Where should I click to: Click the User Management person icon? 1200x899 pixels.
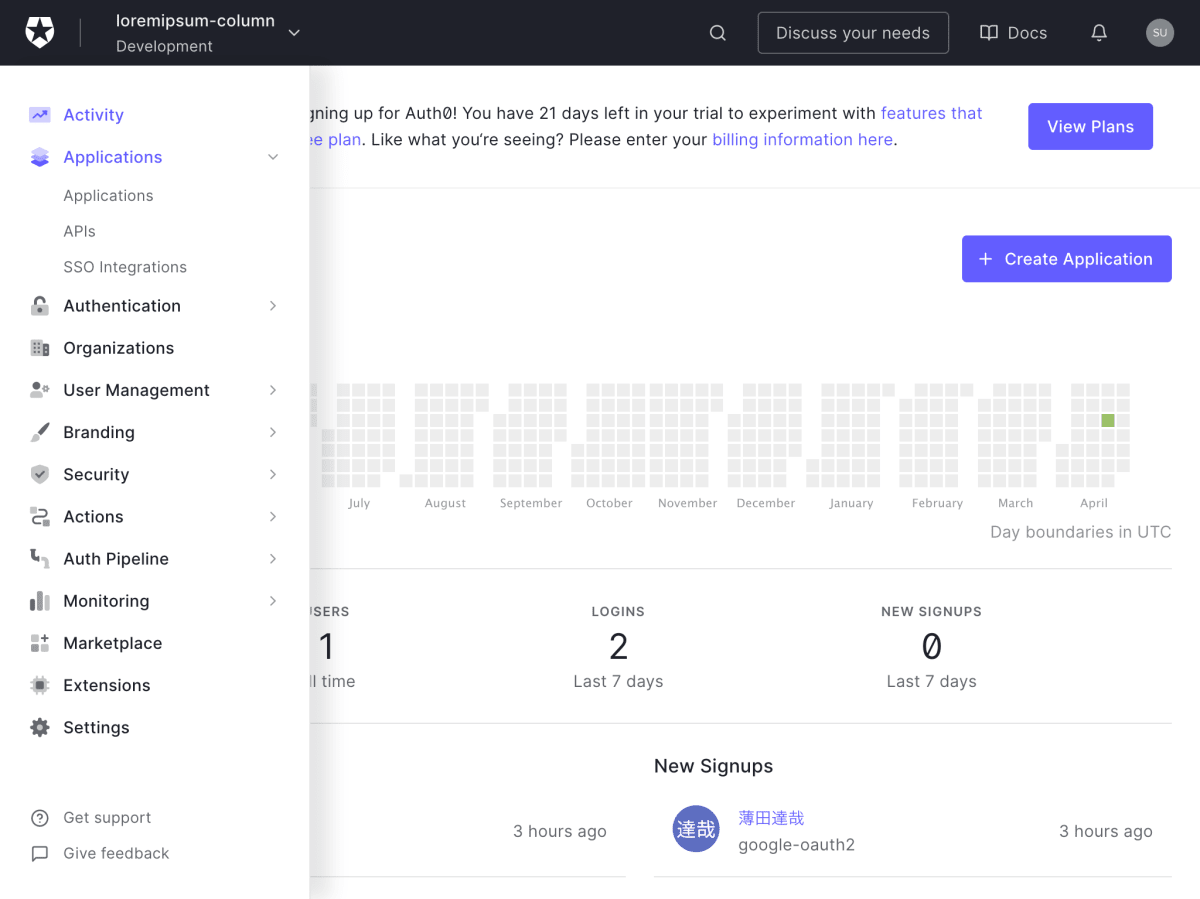click(40, 390)
